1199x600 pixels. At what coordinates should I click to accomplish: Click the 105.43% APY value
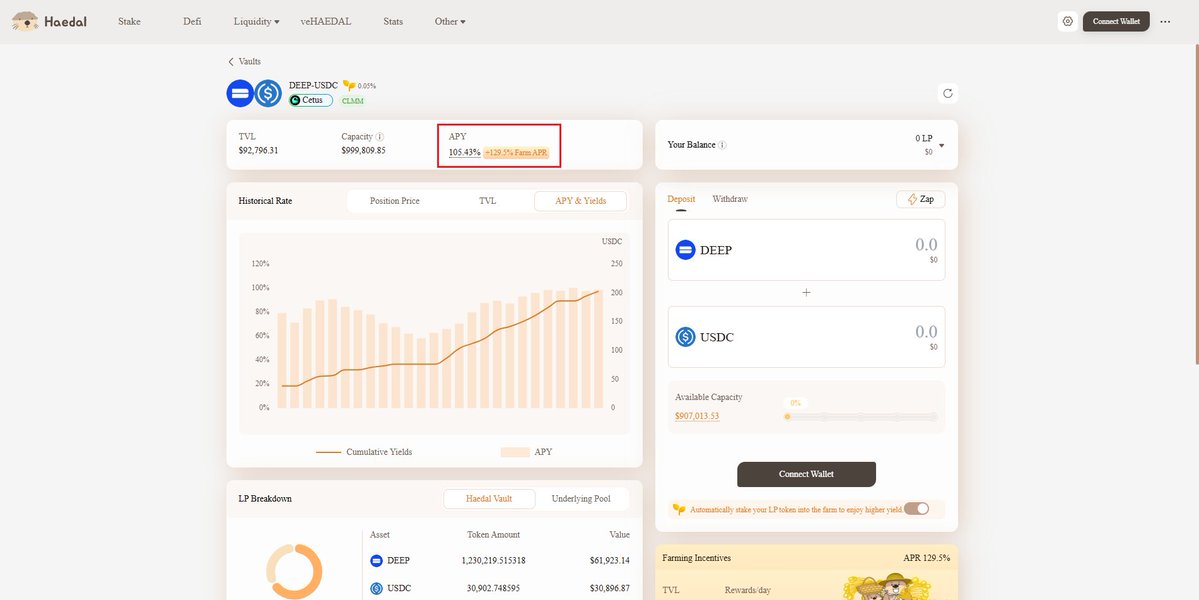pyautogui.click(x=464, y=152)
